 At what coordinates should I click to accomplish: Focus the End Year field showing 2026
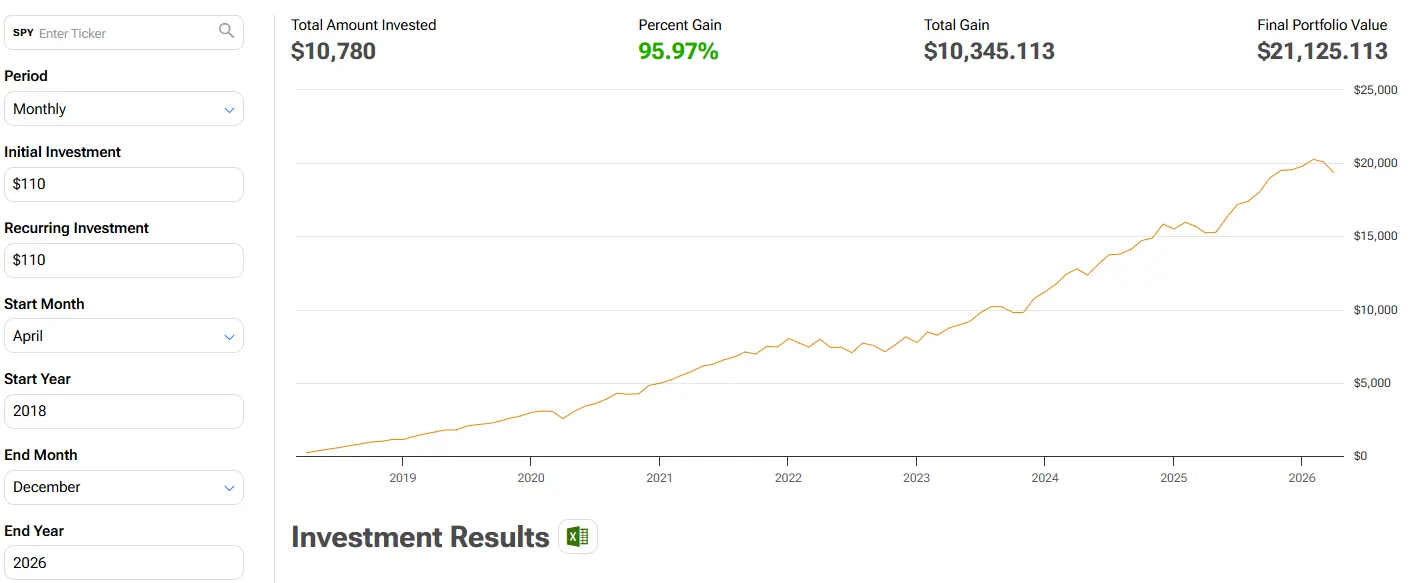(x=124, y=563)
